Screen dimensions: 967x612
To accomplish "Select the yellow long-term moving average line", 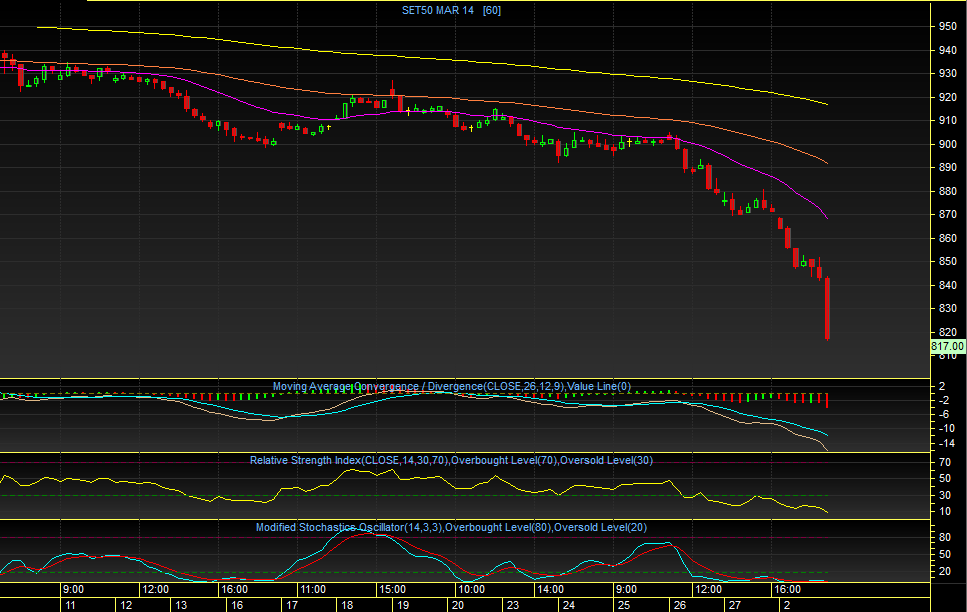I will coord(500,63).
